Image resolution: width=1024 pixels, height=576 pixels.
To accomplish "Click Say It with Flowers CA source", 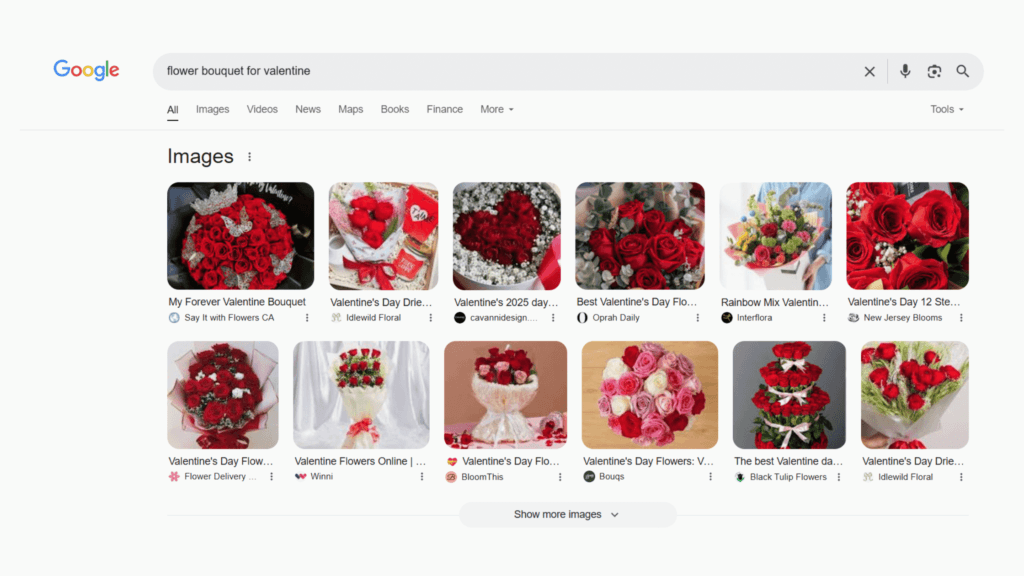I will (x=229, y=318).
